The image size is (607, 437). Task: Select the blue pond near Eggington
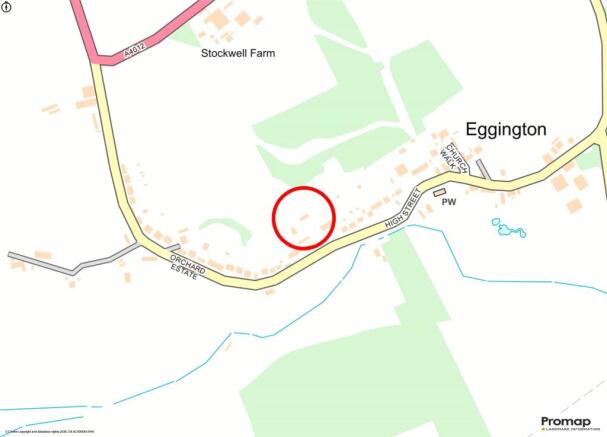[508, 228]
